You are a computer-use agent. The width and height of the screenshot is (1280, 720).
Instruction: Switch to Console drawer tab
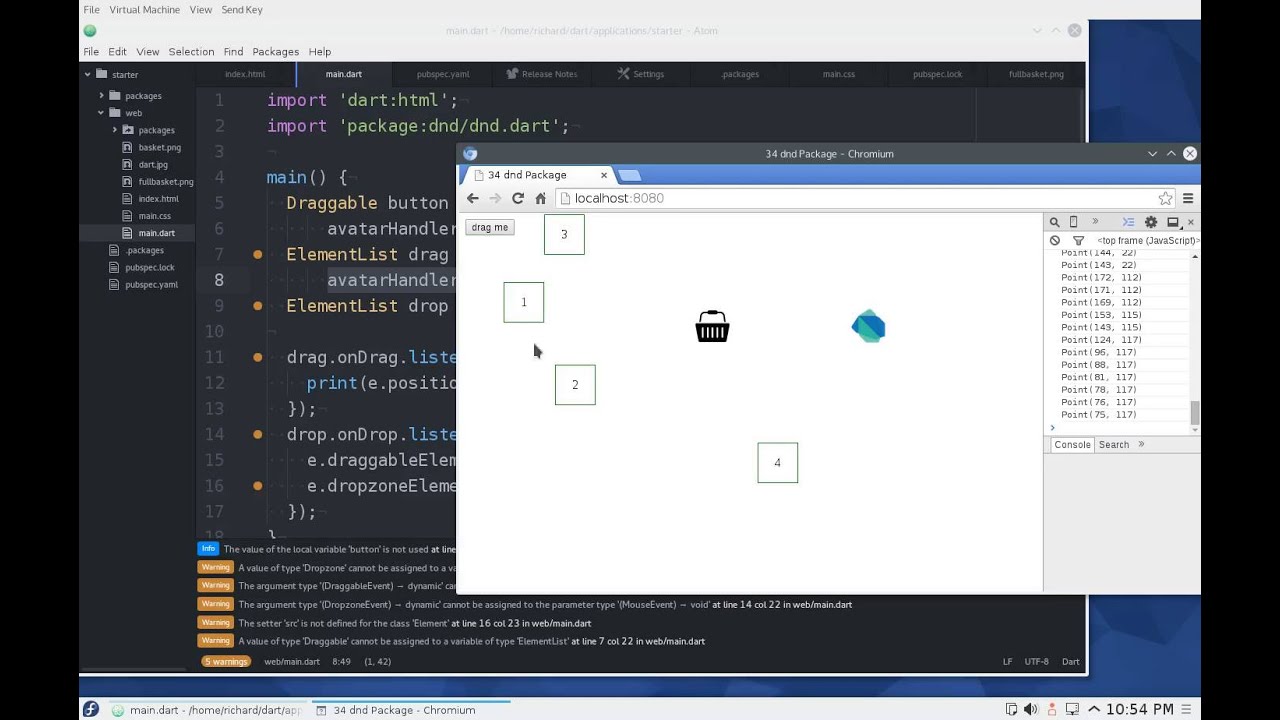[1072, 445]
